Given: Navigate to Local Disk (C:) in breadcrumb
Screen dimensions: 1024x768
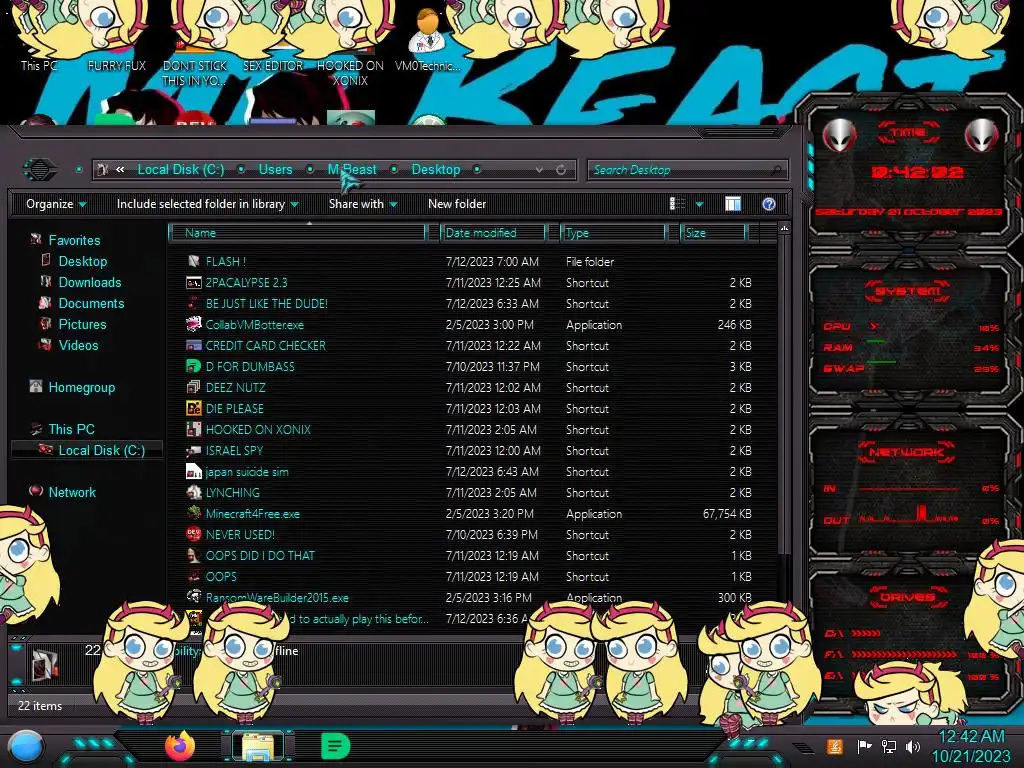Looking at the screenshot, I should click(x=181, y=170).
